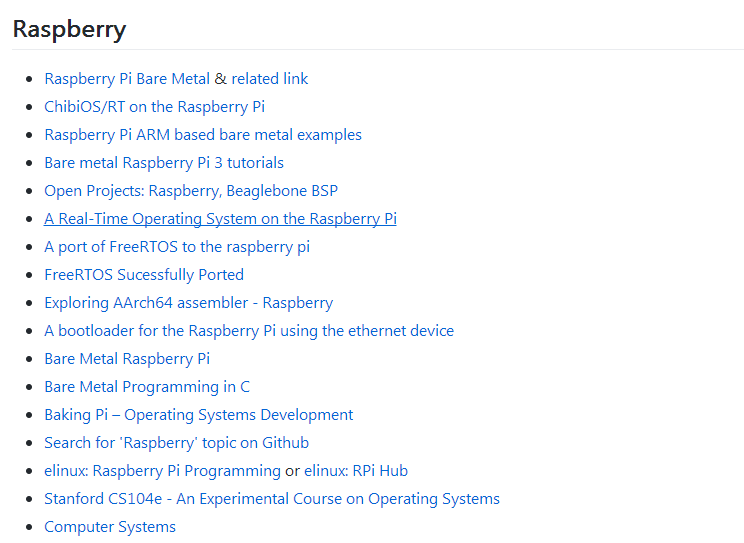Open the Raspberry Pi Bare Metal link
The height and width of the screenshot is (543, 744).
[x=127, y=79]
